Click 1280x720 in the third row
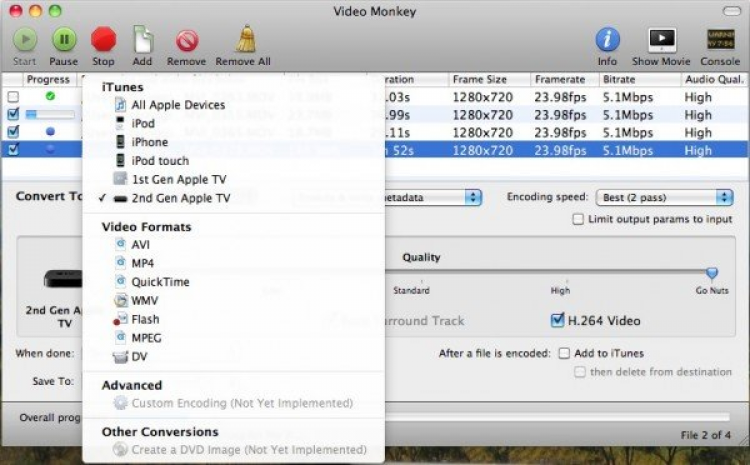 483,133
